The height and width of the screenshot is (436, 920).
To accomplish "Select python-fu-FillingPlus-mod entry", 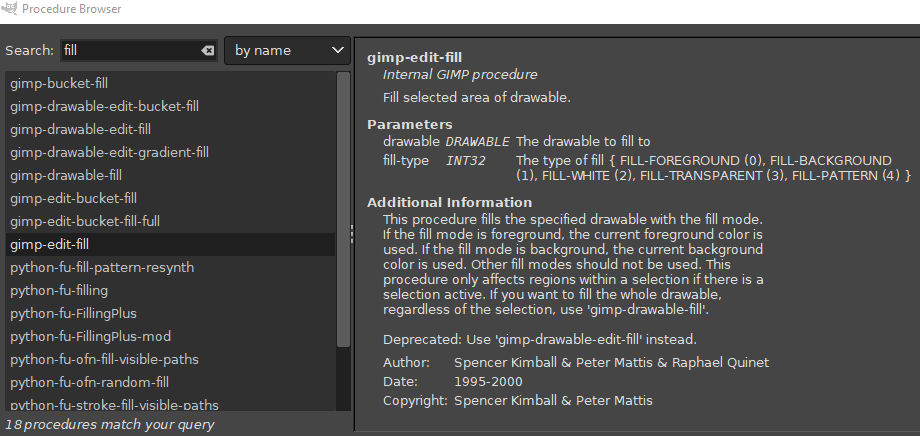I will click(x=88, y=336).
